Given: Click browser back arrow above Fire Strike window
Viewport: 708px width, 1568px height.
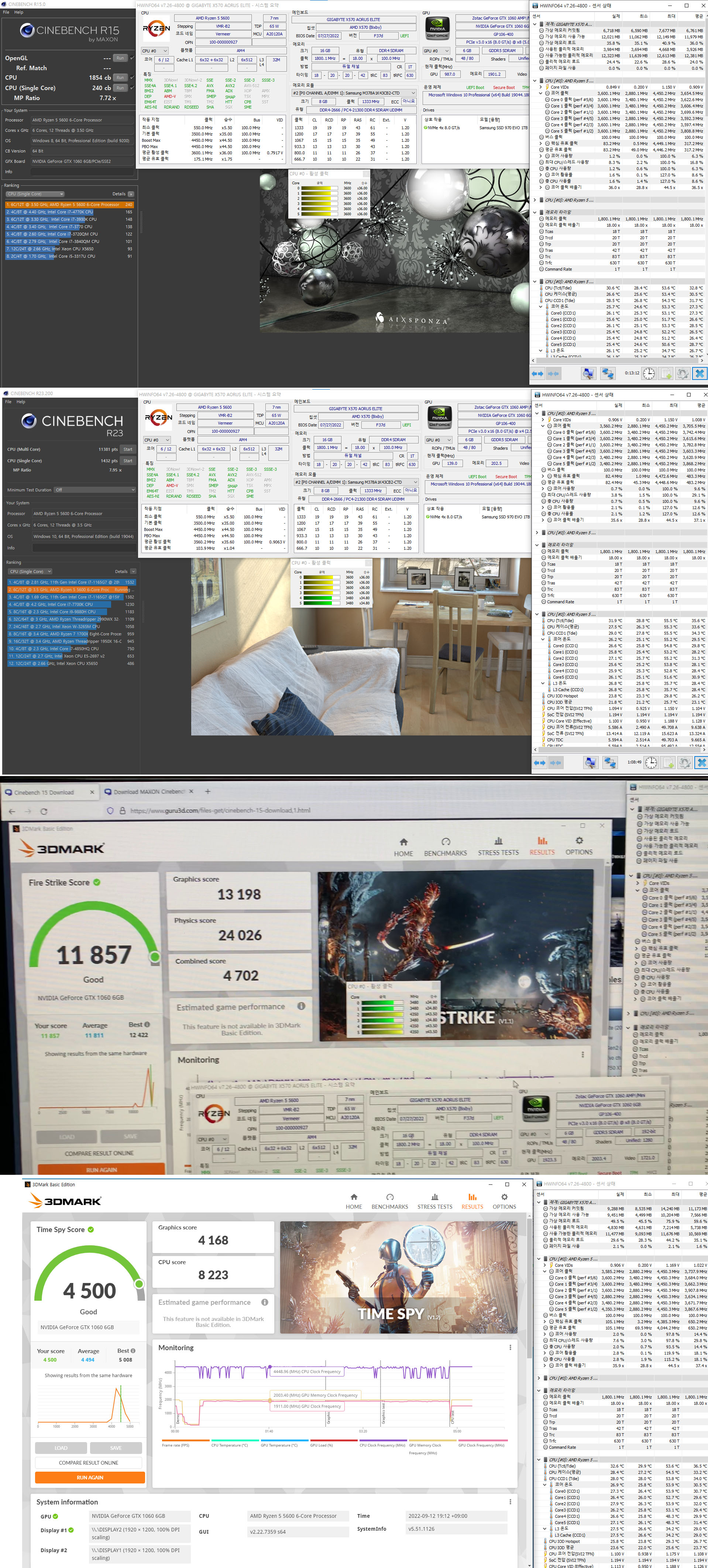Looking at the screenshot, I should click(x=12, y=811).
